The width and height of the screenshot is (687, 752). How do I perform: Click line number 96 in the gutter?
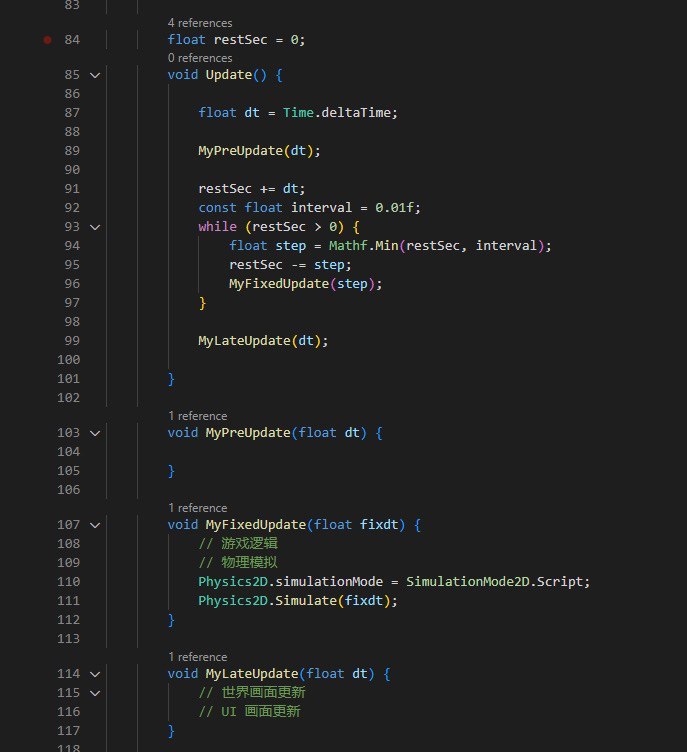(x=72, y=284)
